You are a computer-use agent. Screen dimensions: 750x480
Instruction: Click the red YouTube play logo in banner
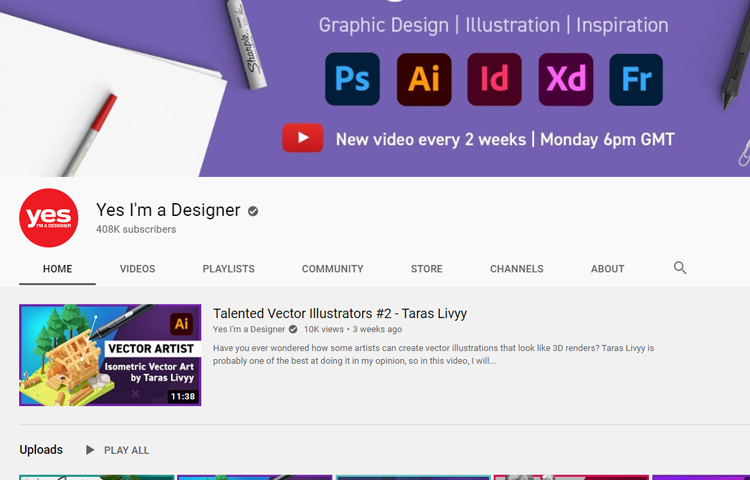pos(303,138)
